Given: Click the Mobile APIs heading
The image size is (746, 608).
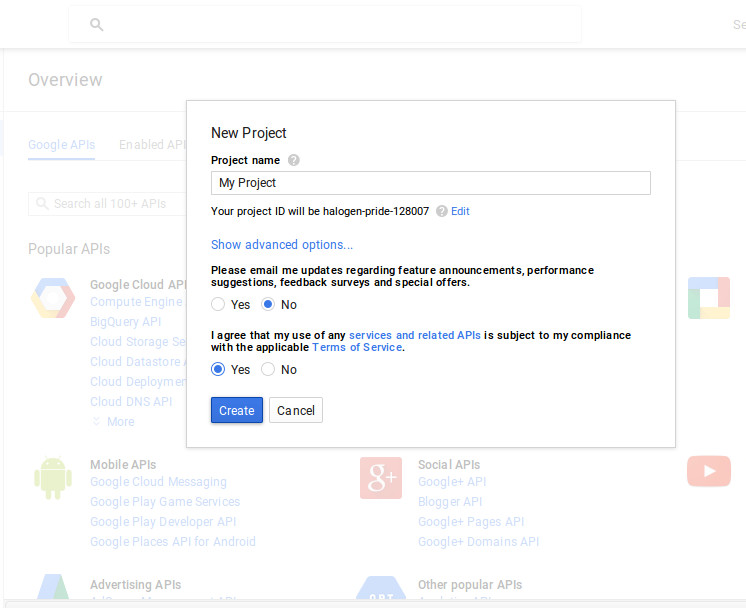Looking at the screenshot, I should coord(123,465).
